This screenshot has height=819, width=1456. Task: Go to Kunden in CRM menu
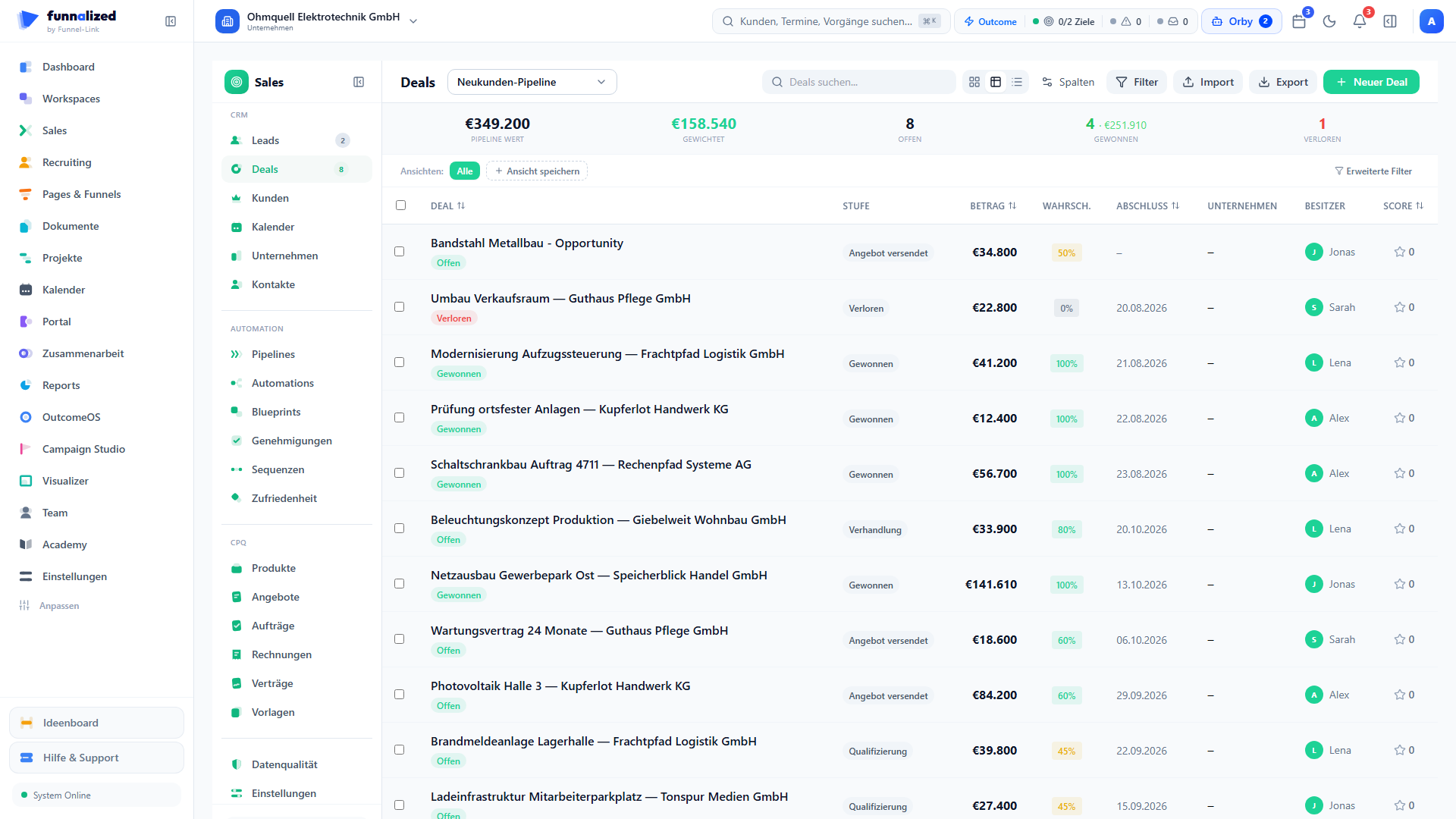pos(297,198)
